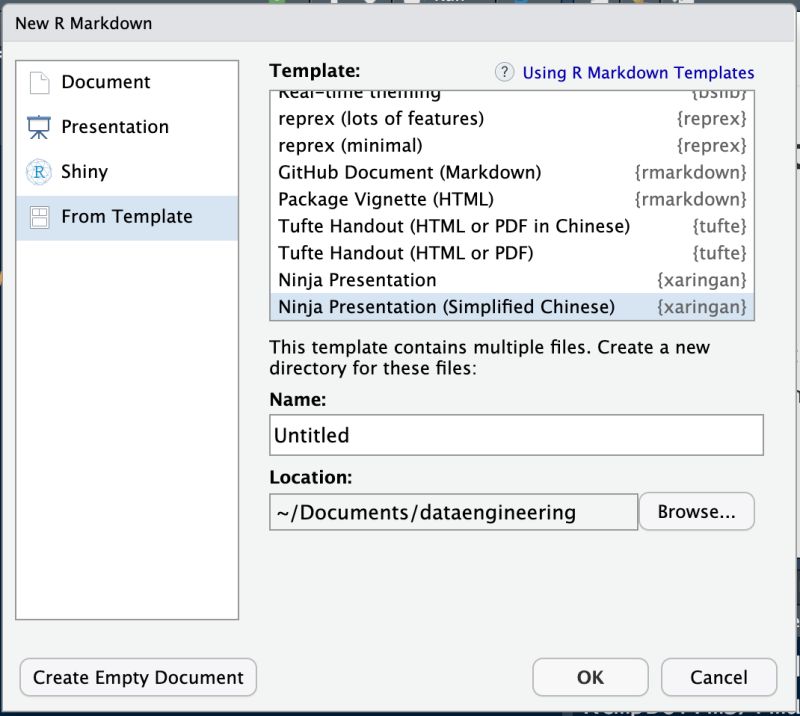Click the Location path field
Viewport: 800px width, 716px height.
click(453, 511)
